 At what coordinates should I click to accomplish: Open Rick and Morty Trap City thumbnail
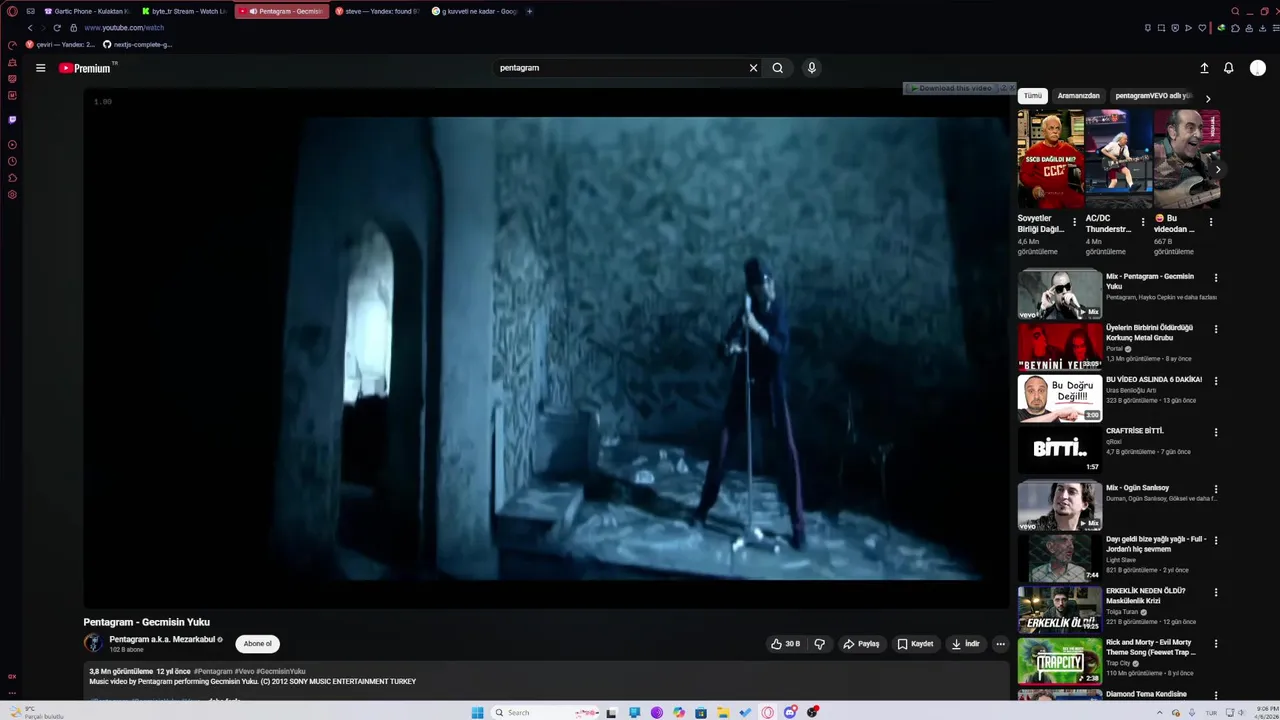click(x=1060, y=661)
